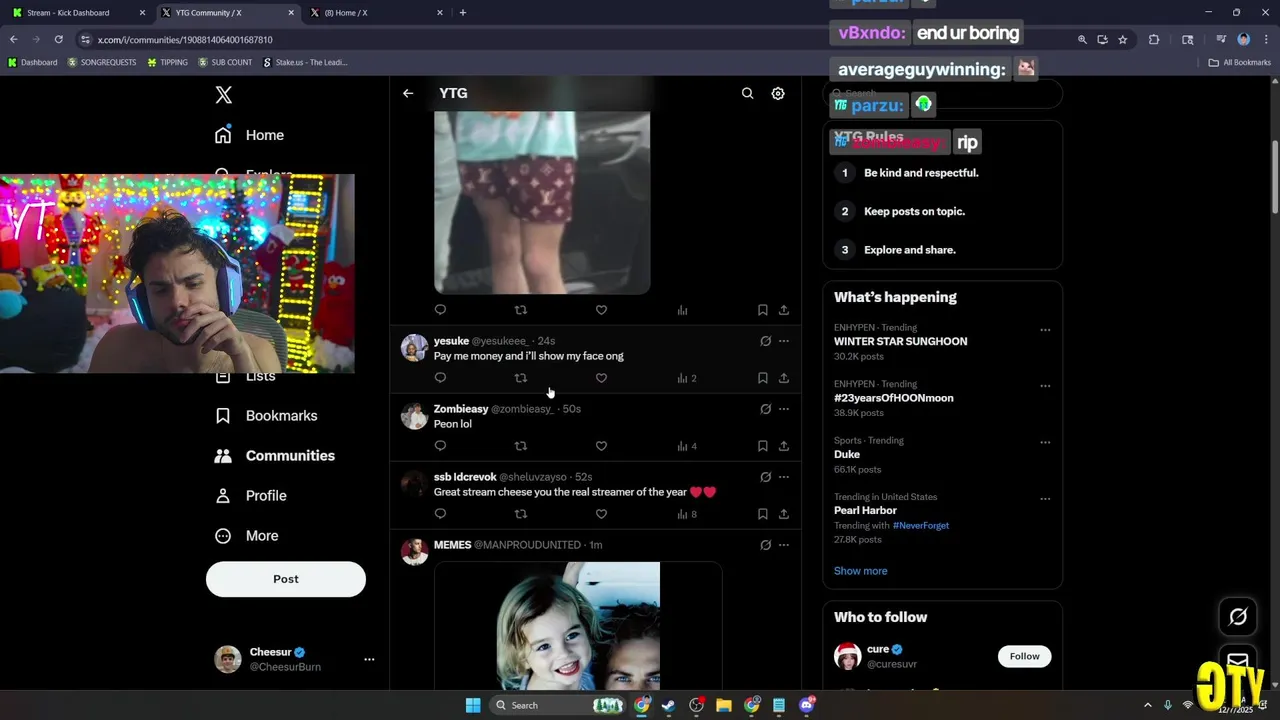This screenshot has height=720, width=1280.
Task: Open Grok icon on yesuke's post
Action: click(x=765, y=341)
